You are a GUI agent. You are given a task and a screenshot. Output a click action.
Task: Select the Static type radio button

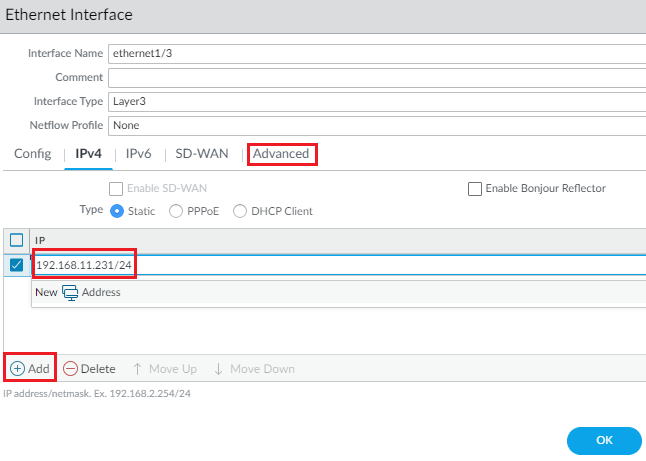point(117,211)
